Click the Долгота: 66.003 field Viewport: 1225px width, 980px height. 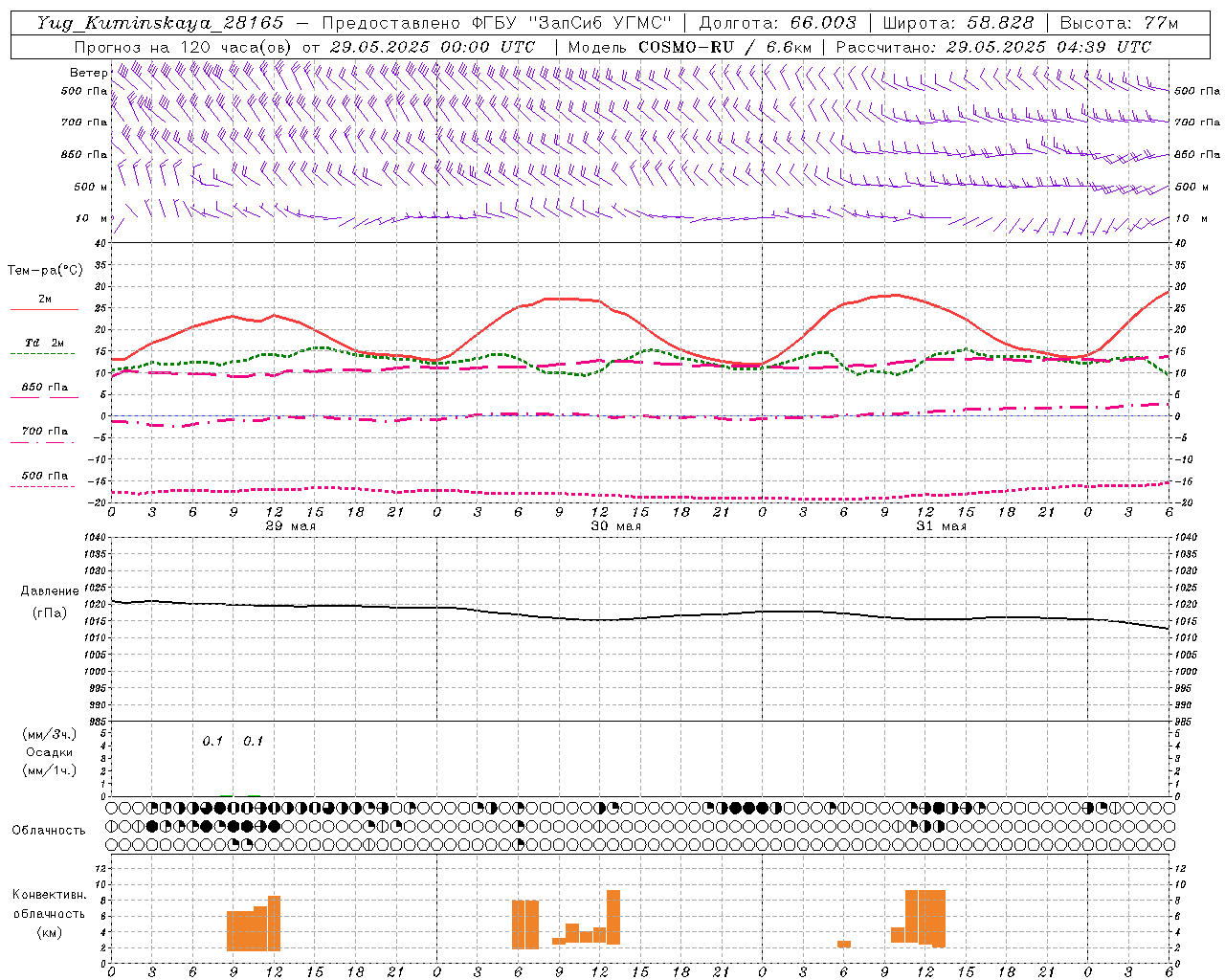click(x=777, y=23)
